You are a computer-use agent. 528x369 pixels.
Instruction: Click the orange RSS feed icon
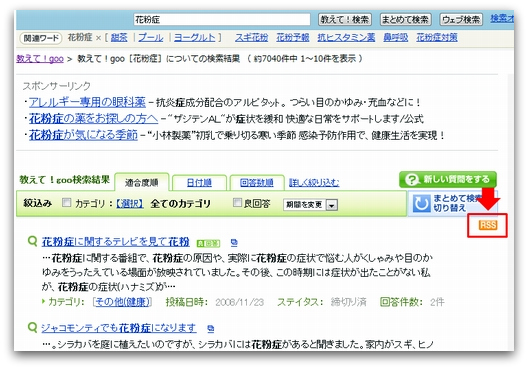coord(488,225)
